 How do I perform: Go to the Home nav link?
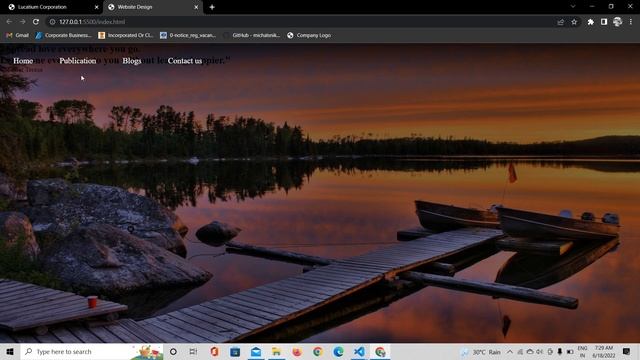[23, 60]
